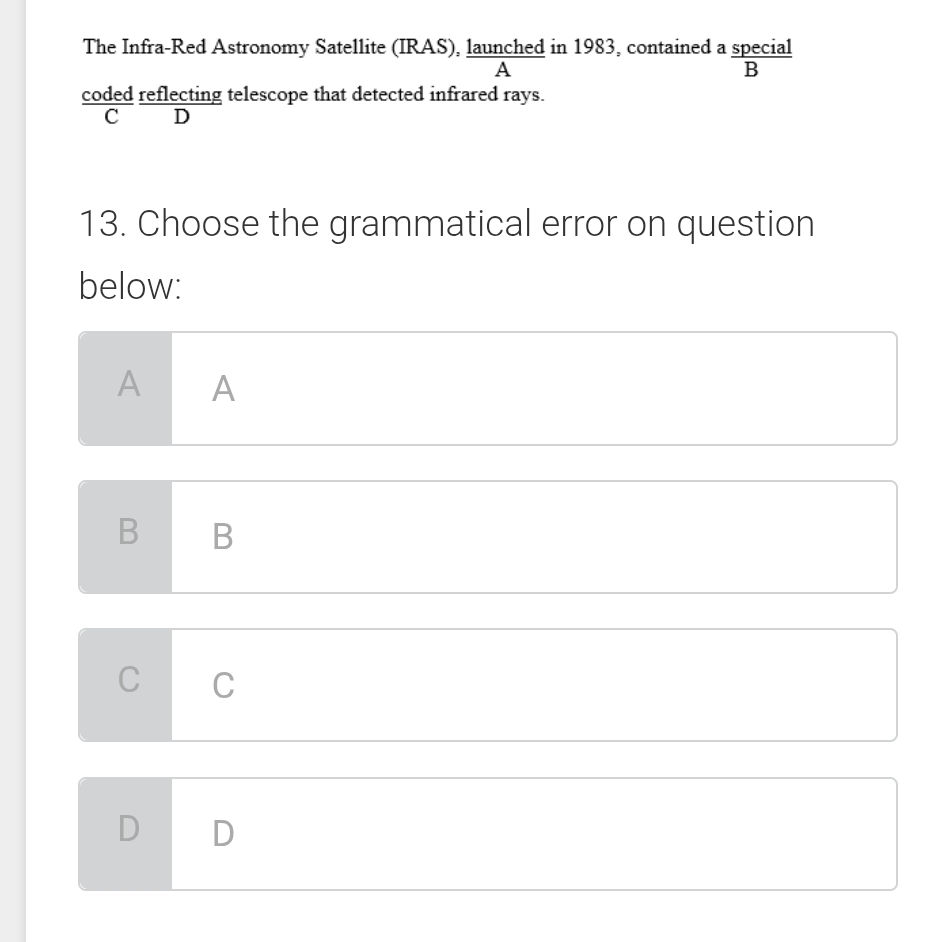The image size is (946, 942).
Task: Click the underlined word "launched"
Action: pos(505,47)
